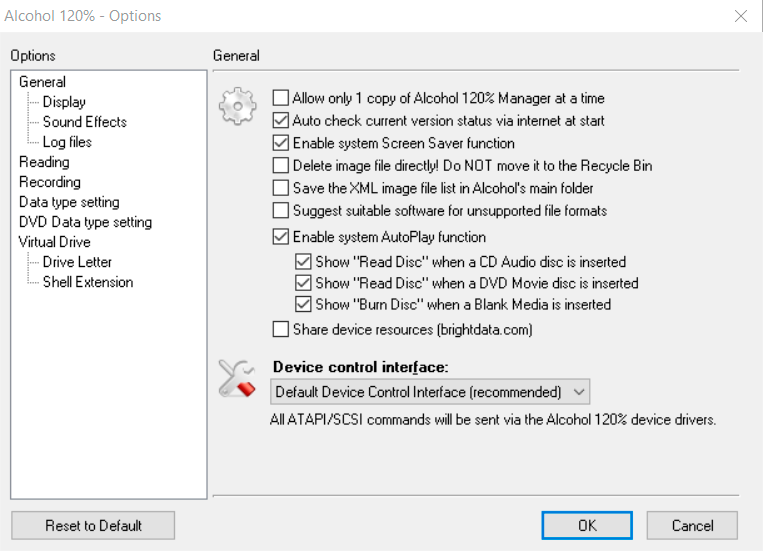The height and width of the screenshot is (551, 763).
Task: Open Sound Effects settings
Action: click(85, 122)
